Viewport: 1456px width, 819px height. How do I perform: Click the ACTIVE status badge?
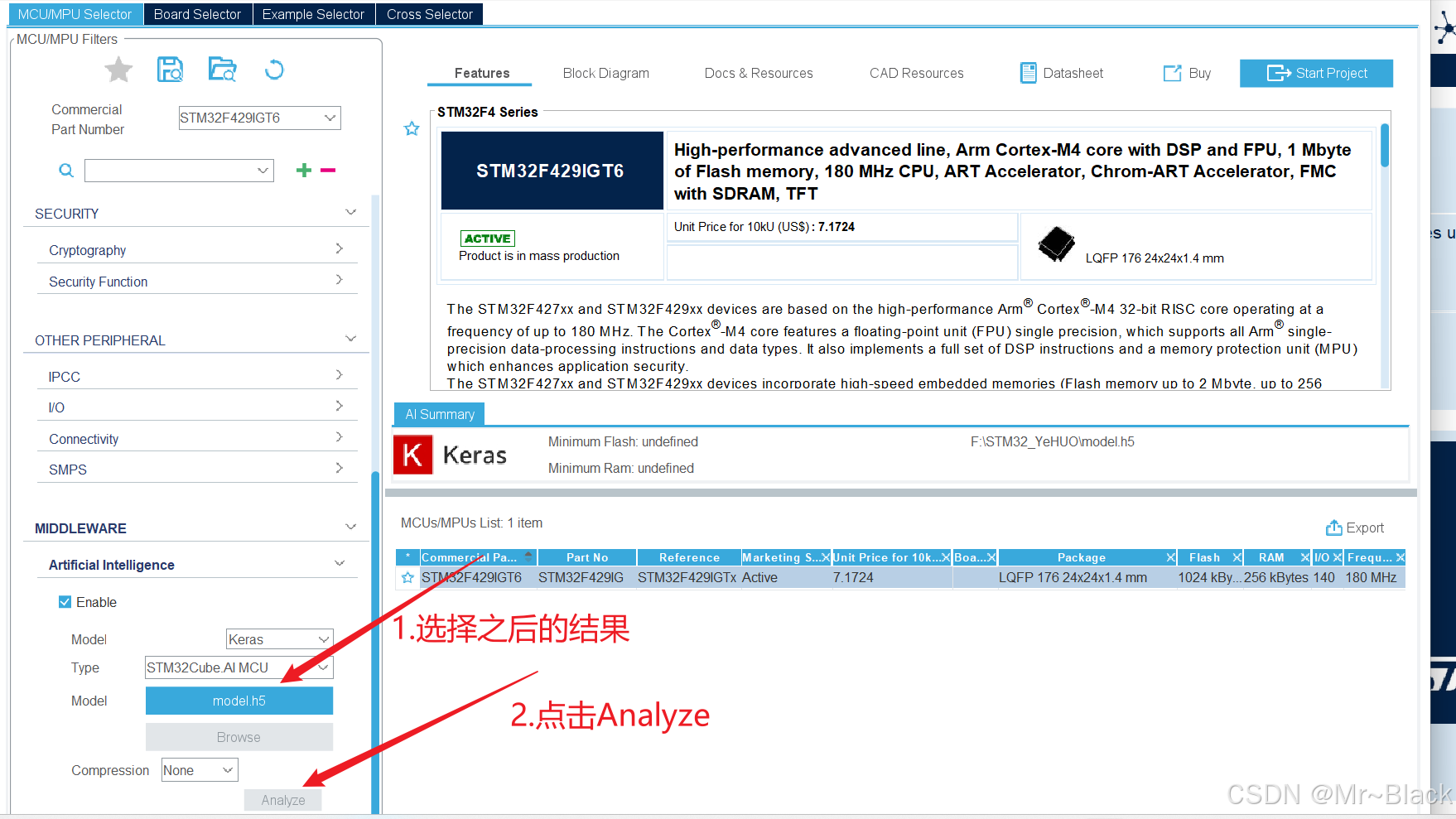[x=488, y=238]
